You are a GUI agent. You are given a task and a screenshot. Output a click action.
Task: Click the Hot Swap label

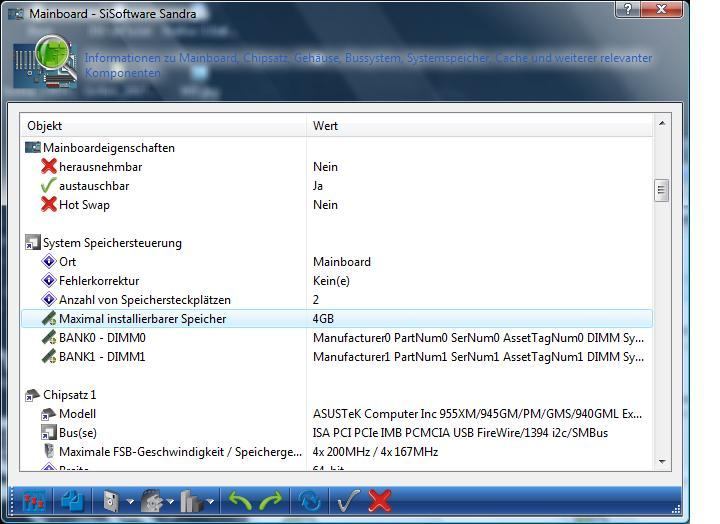coord(84,205)
